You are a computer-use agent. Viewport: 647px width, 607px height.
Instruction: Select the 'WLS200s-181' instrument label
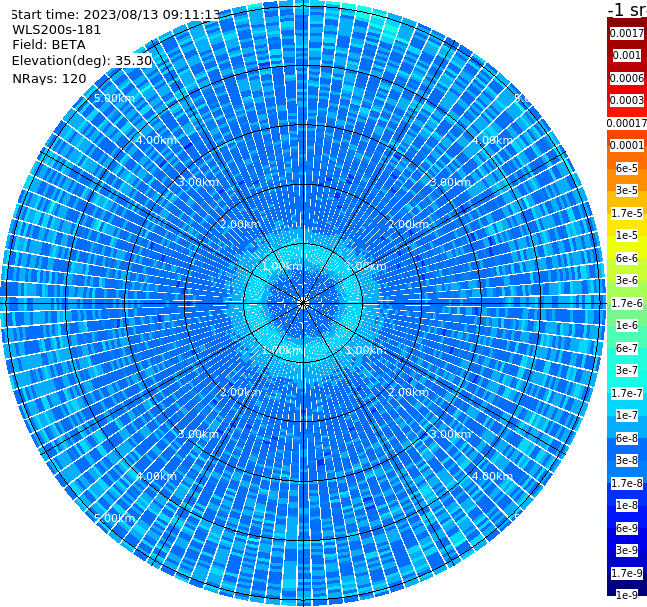(x=57, y=30)
